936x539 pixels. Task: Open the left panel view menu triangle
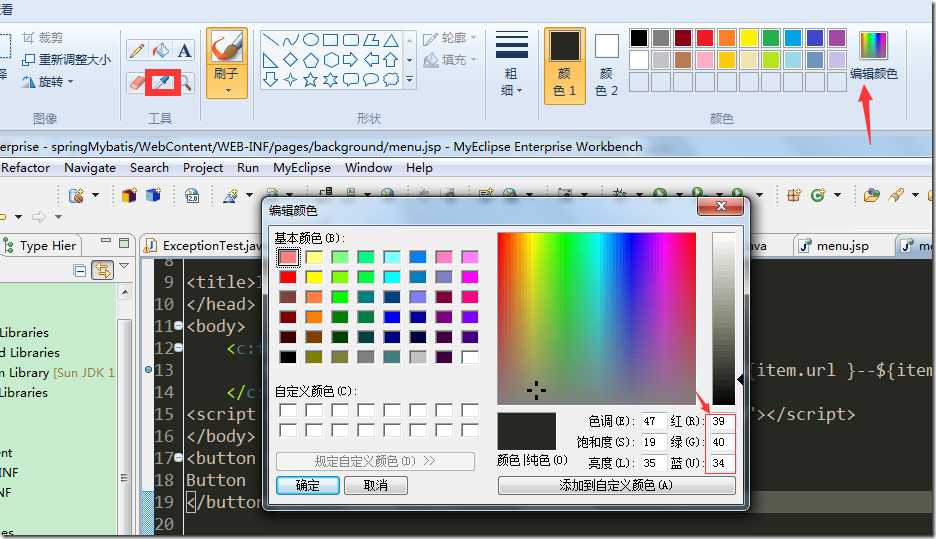[x=124, y=266]
